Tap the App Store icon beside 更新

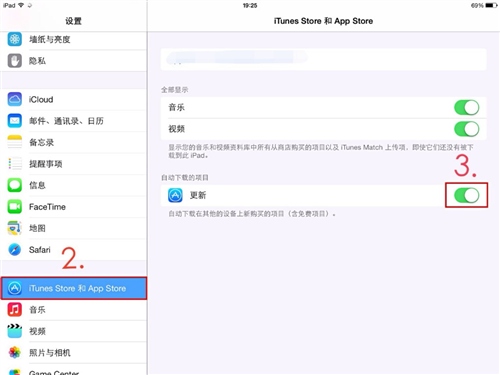(x=175, y=195)
